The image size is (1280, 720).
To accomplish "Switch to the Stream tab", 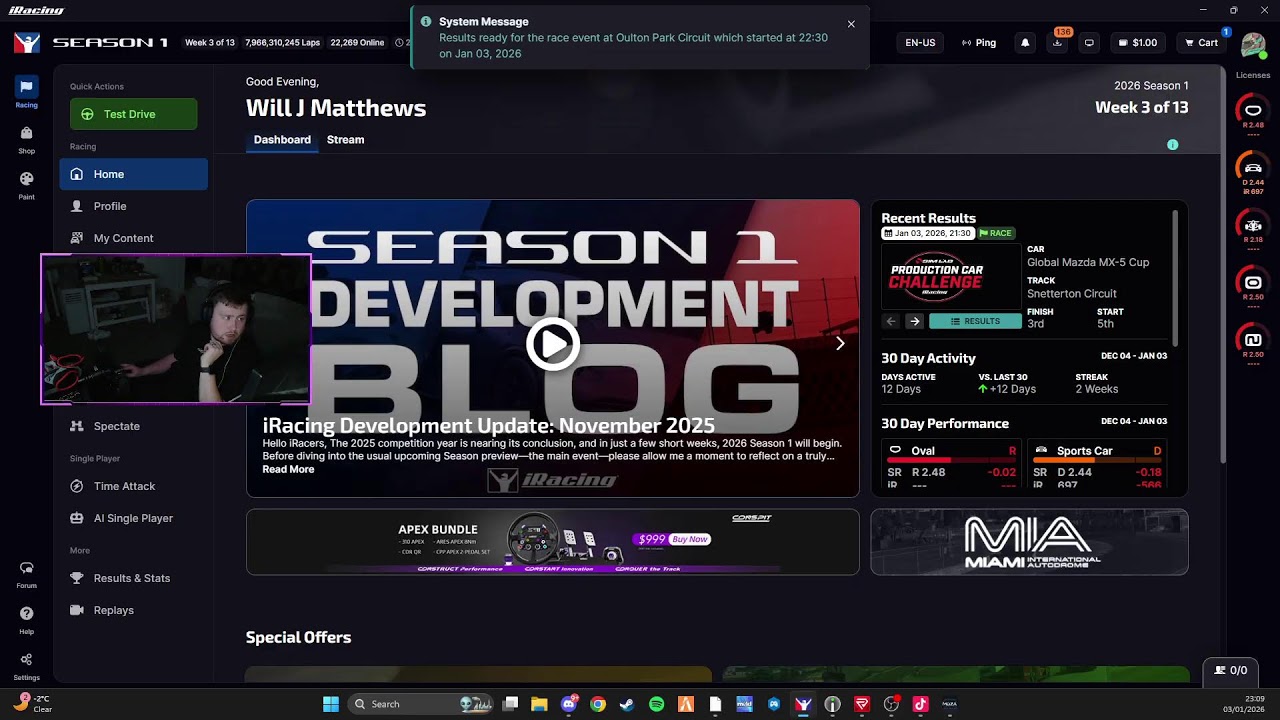I will tap(345, 140).
